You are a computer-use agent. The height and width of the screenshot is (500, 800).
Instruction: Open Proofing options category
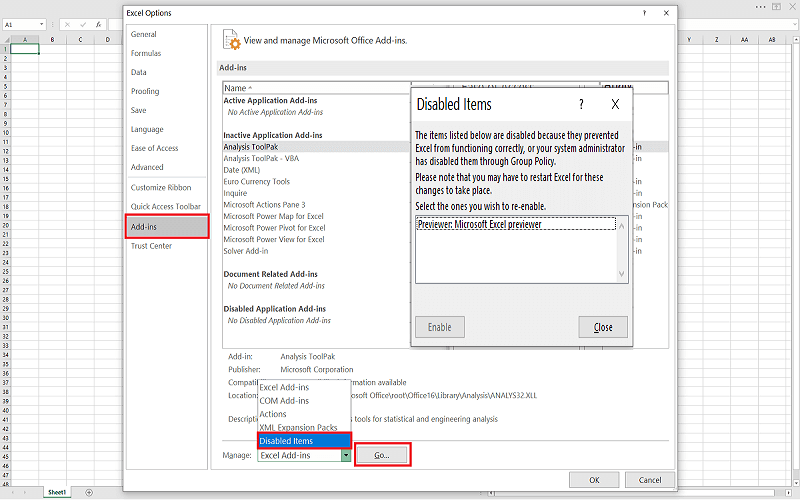[145, 91]
